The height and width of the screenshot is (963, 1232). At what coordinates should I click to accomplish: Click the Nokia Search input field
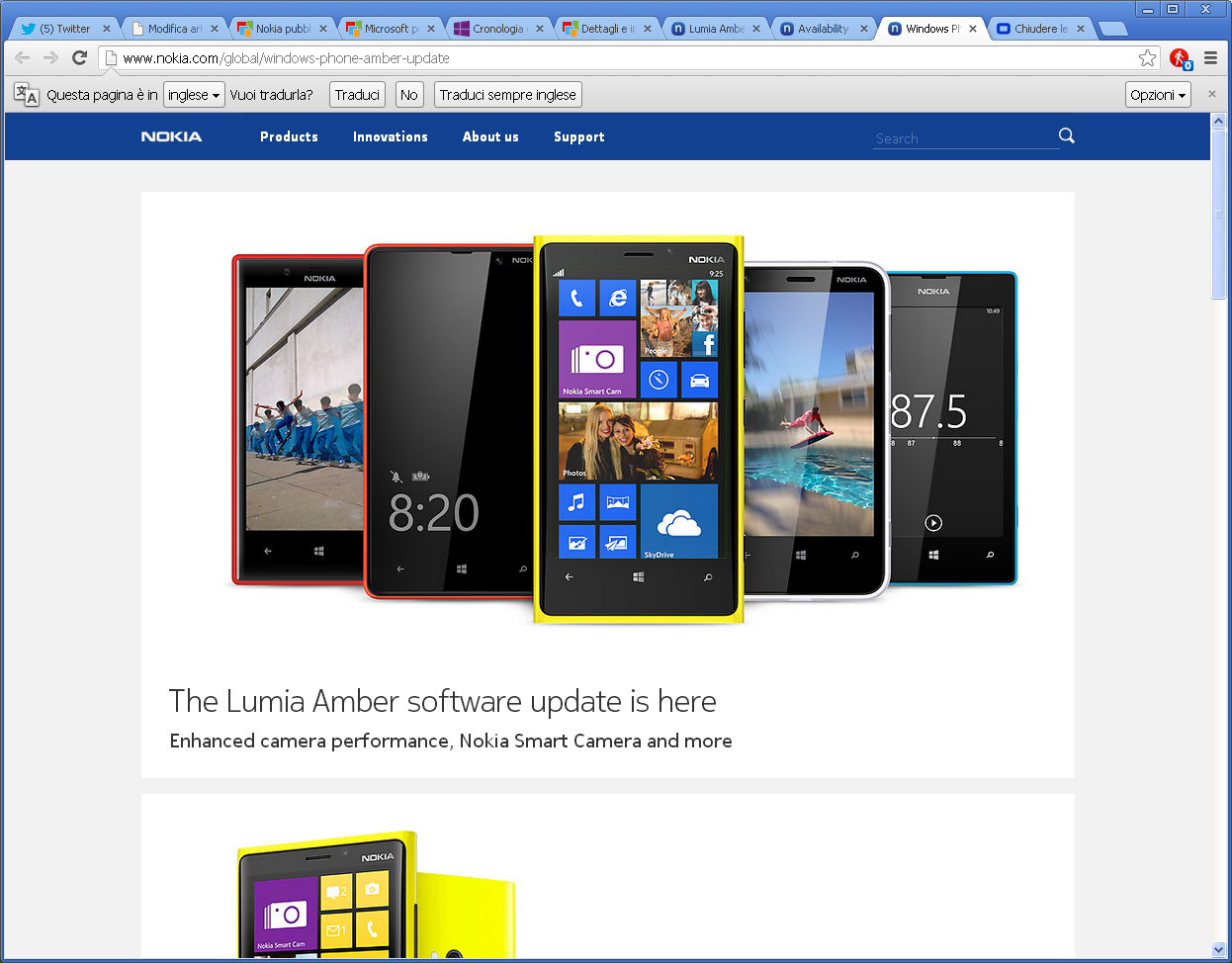(x=965, y=138)
